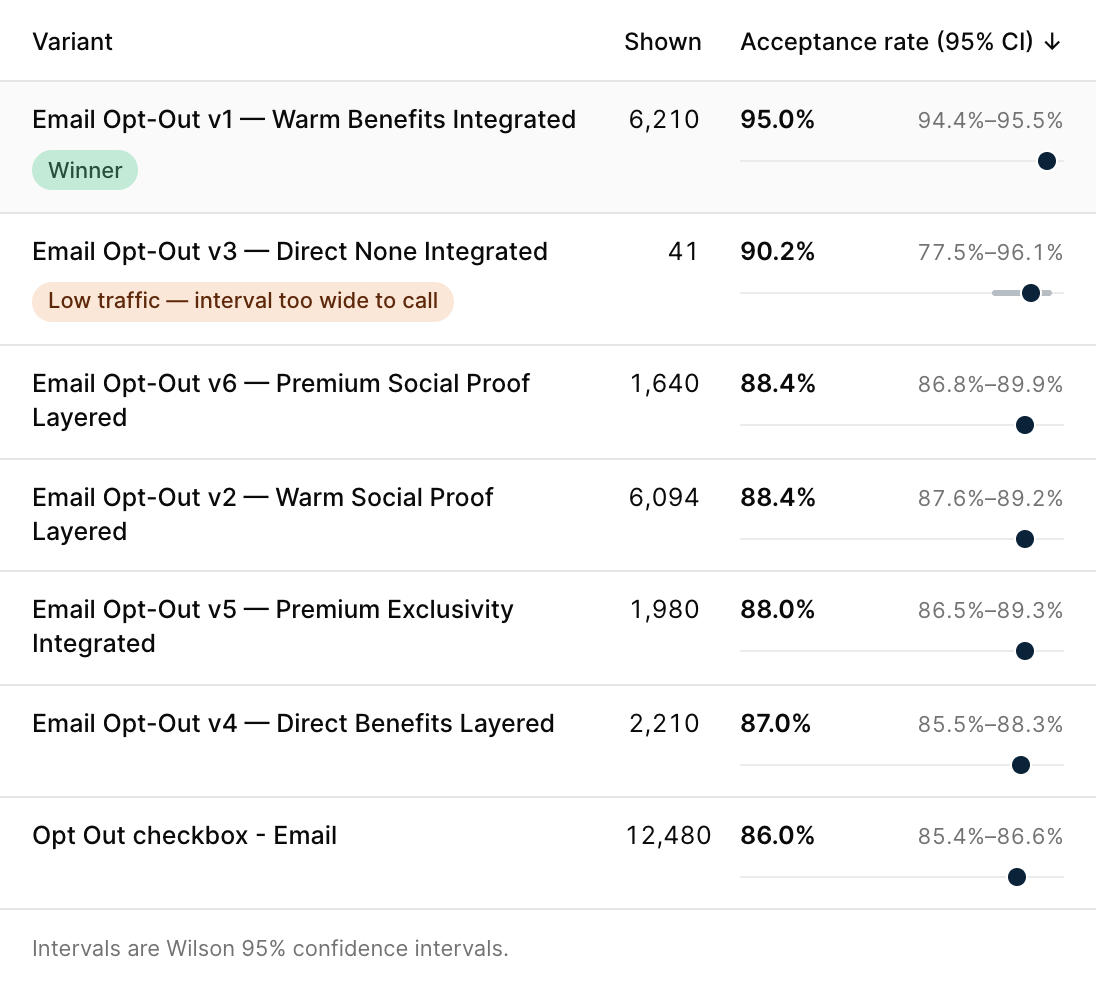
Task: Click the v5 Premium Exclusivity interval dot
Action: pyautogui.click(x=1025, y=651)
